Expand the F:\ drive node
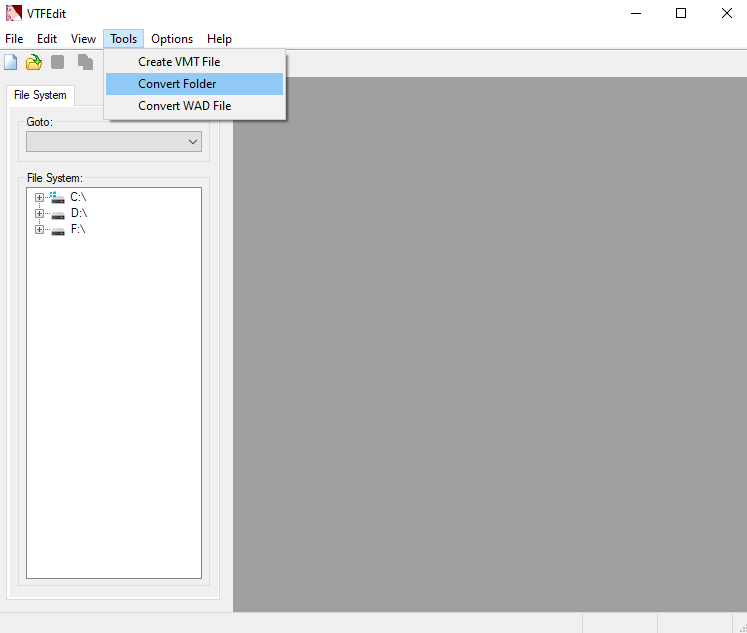Screen dimensions: 747x633 click(x=40, y=230)
